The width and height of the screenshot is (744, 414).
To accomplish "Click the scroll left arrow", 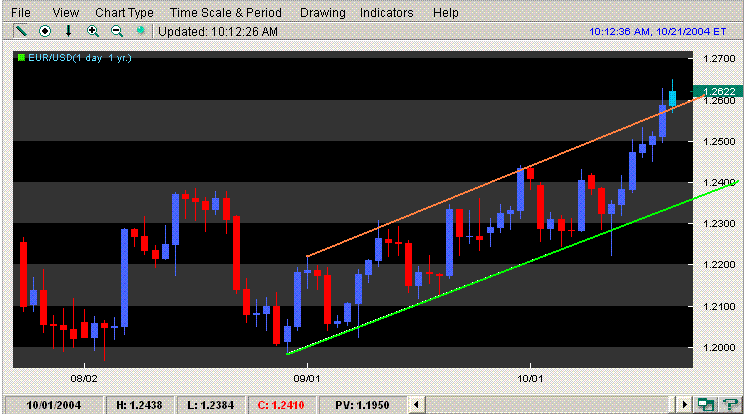I will point(416,405).
